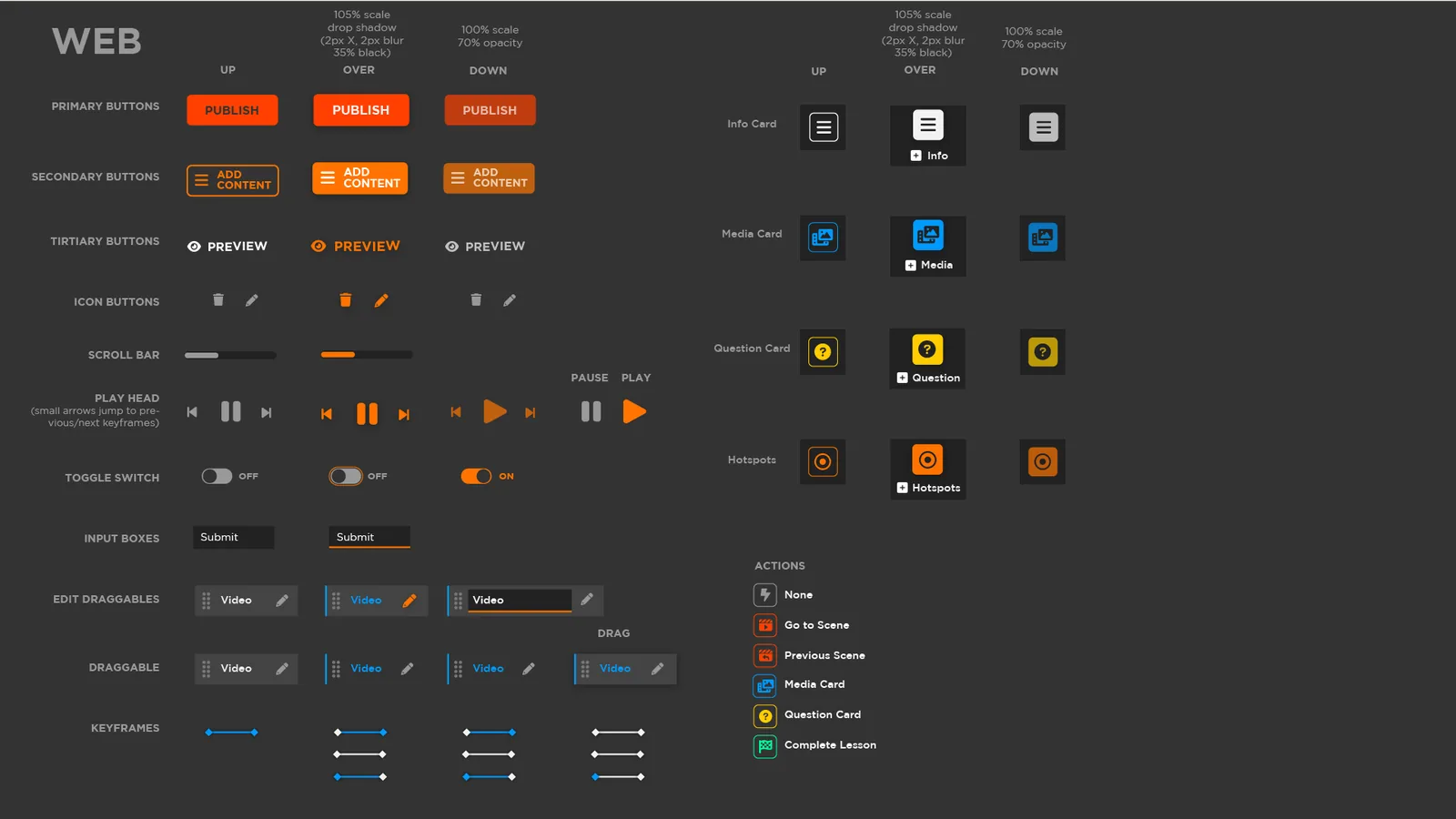Click the white previous keyframe arrow

pos(192,412)
